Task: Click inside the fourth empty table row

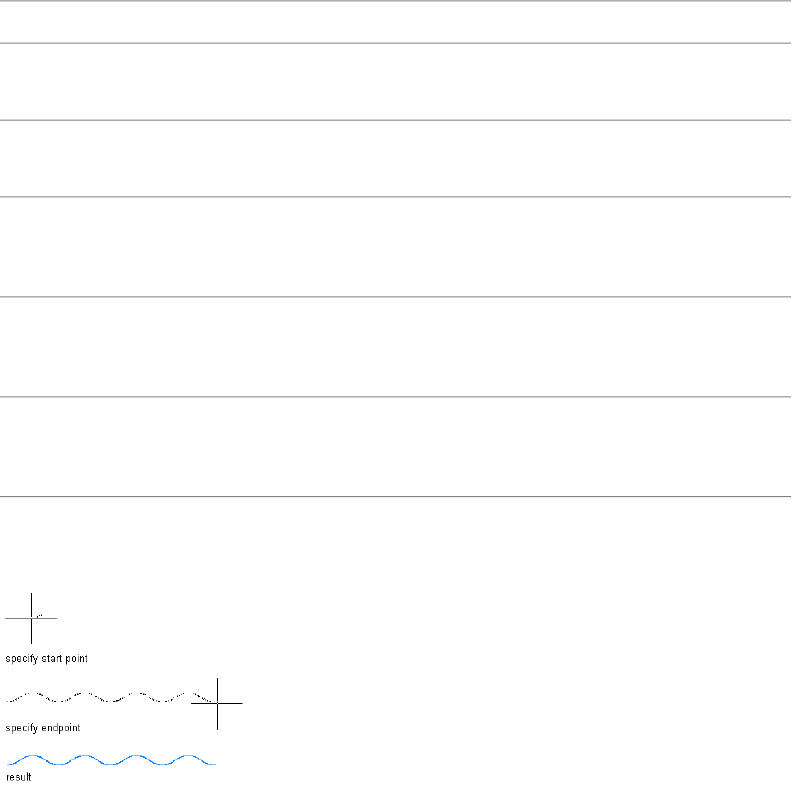Action: pos(396,246)
